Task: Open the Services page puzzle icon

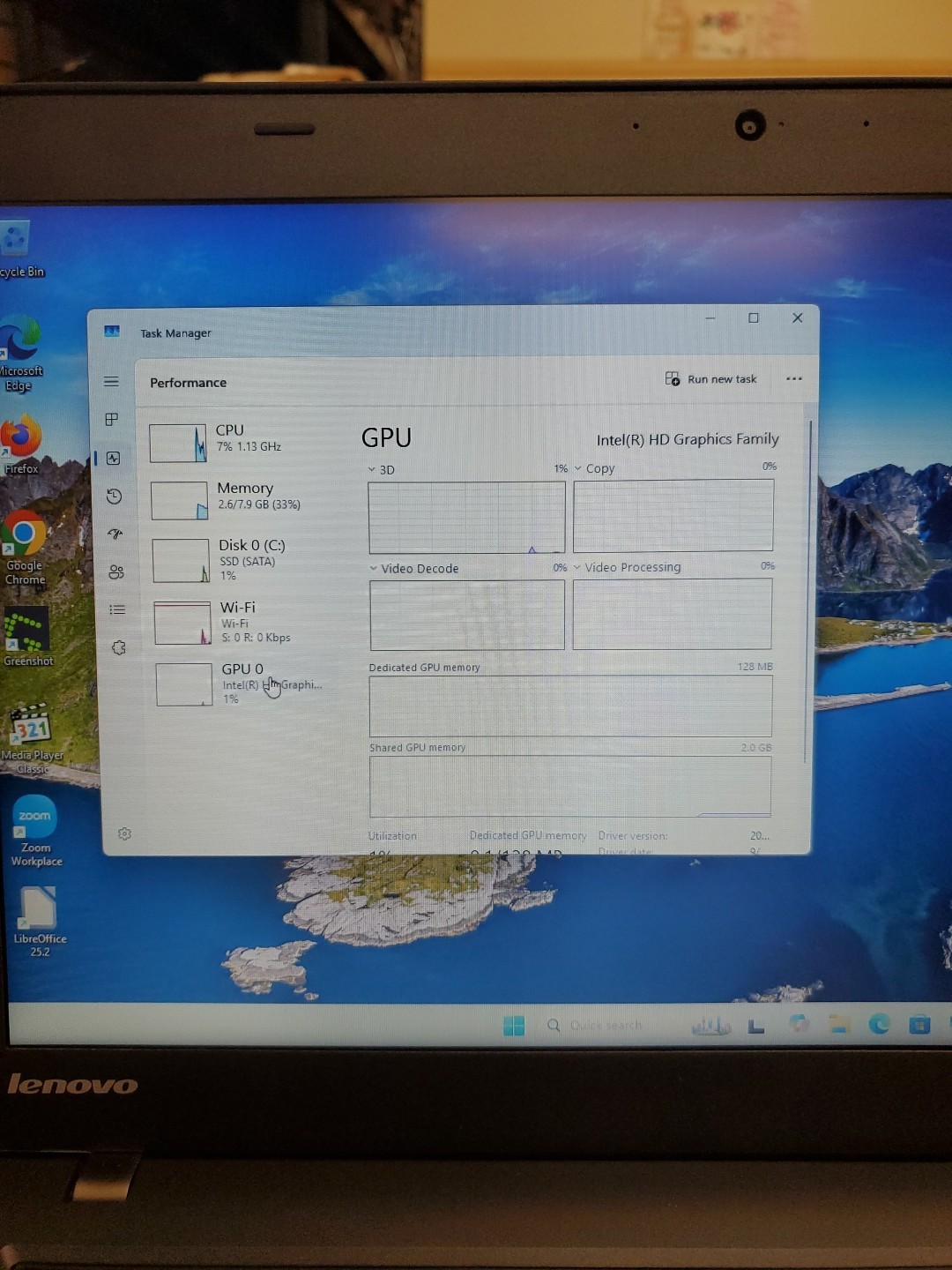Action: coord(118,648)
